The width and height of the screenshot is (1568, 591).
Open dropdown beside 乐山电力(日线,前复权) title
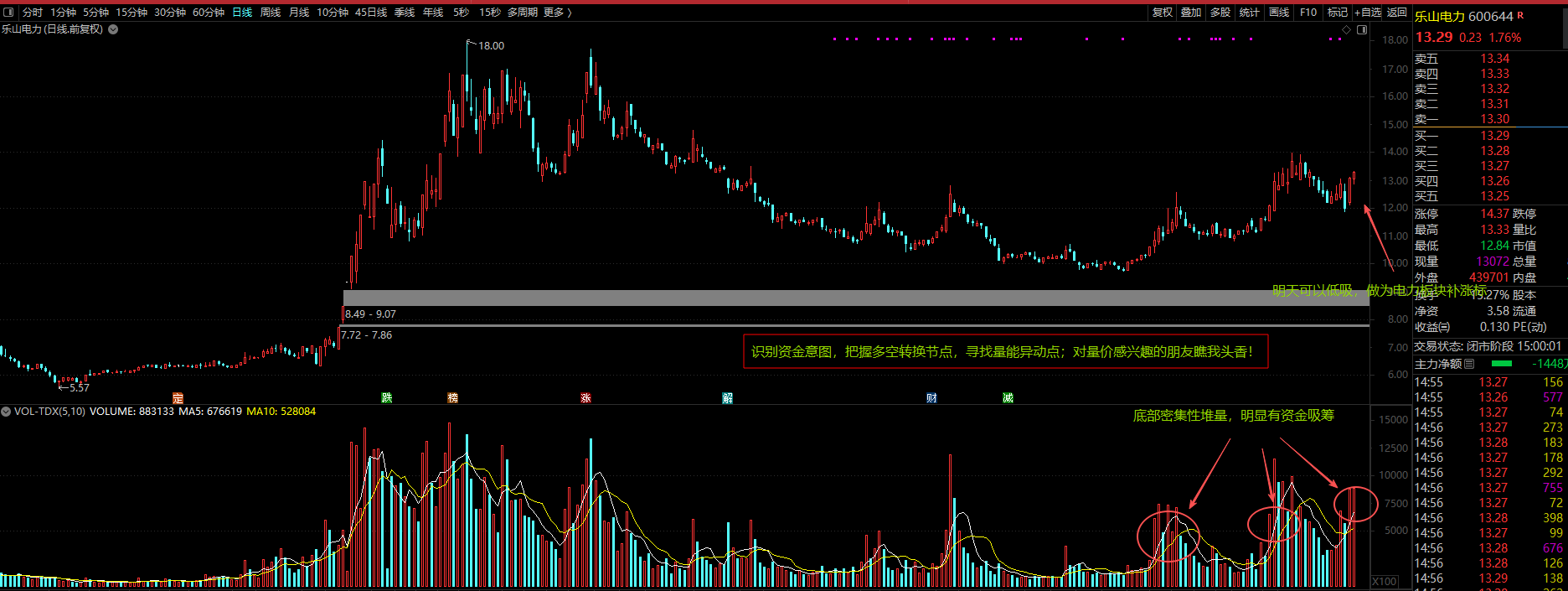(113, 29)
